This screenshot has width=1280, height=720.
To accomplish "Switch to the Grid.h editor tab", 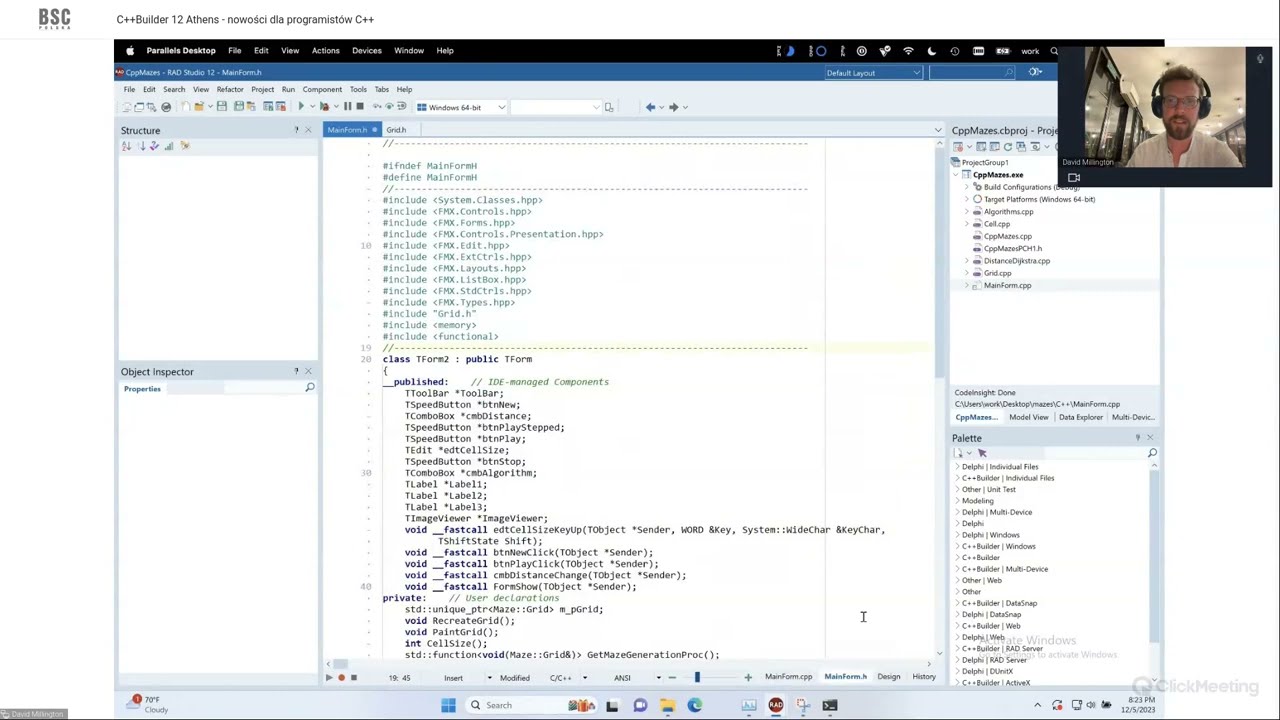I will tap(396, 130).
